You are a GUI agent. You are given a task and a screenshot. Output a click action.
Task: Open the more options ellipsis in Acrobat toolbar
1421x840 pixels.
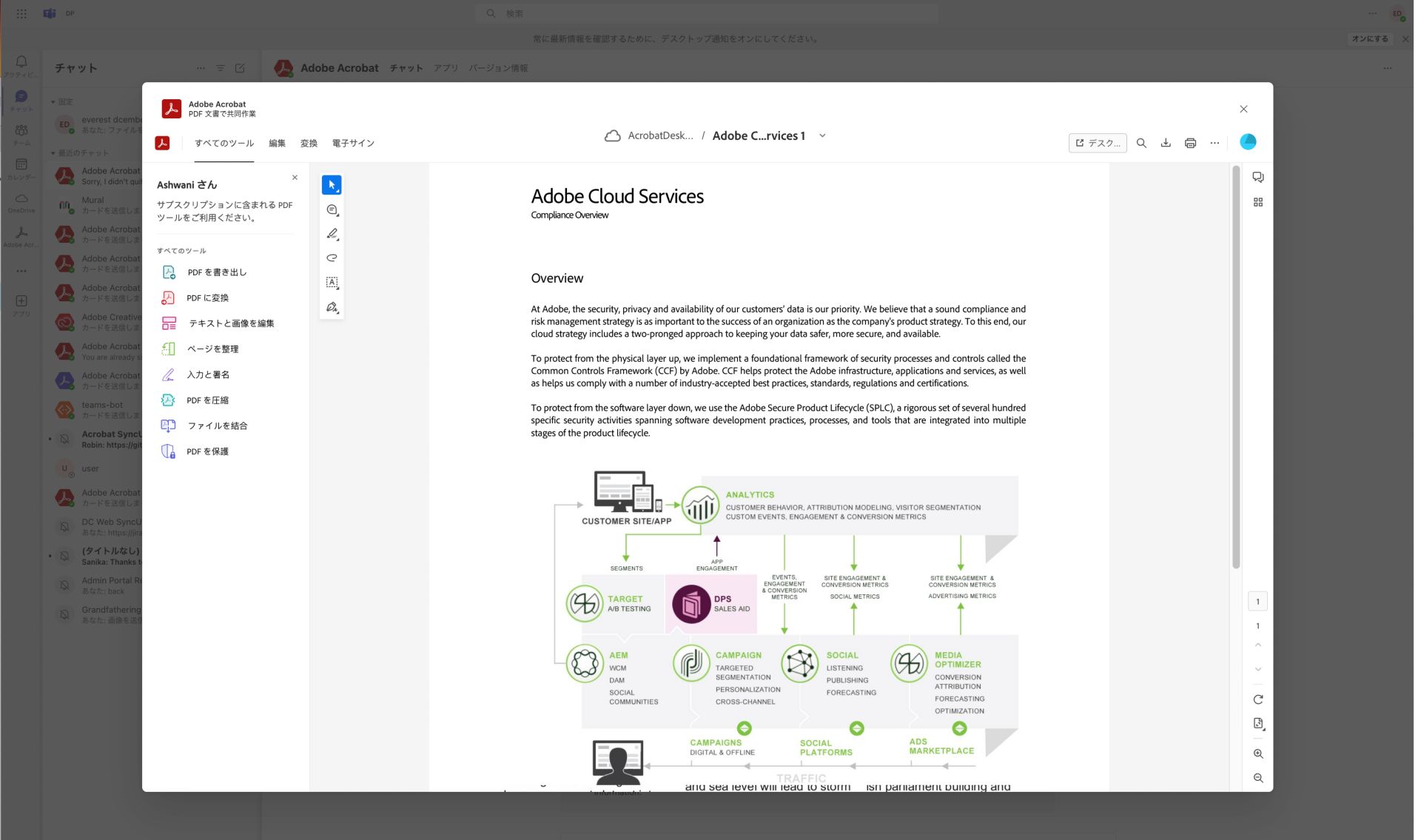1215,143
